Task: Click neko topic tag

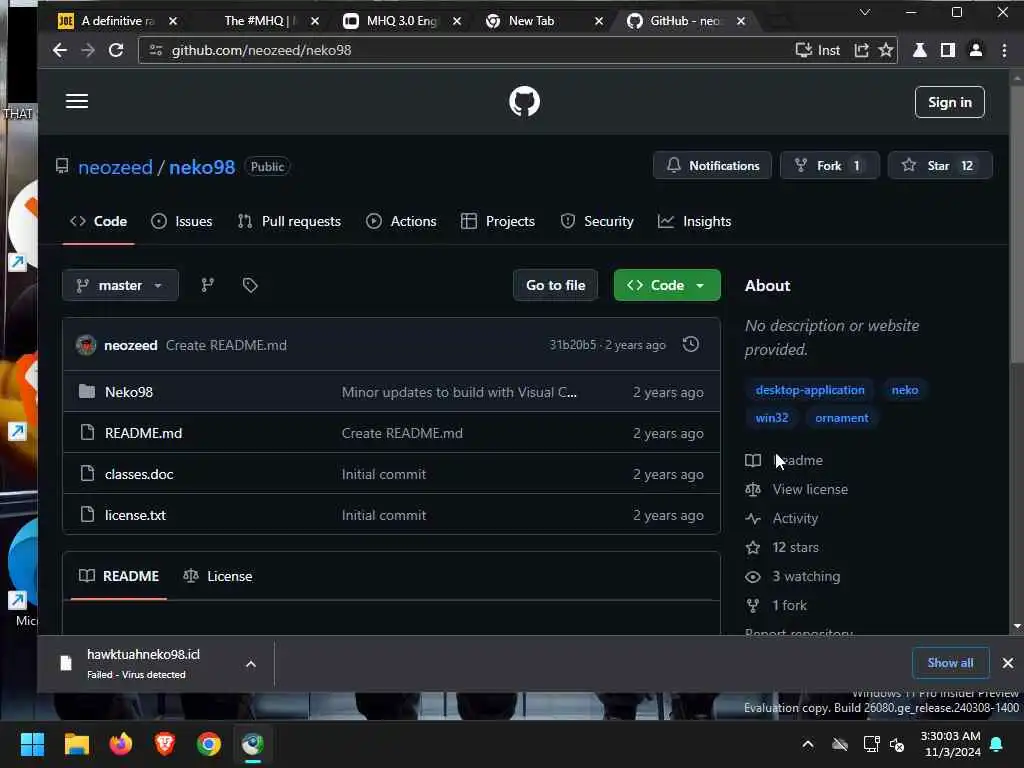Action: click(x=904, y=390)
